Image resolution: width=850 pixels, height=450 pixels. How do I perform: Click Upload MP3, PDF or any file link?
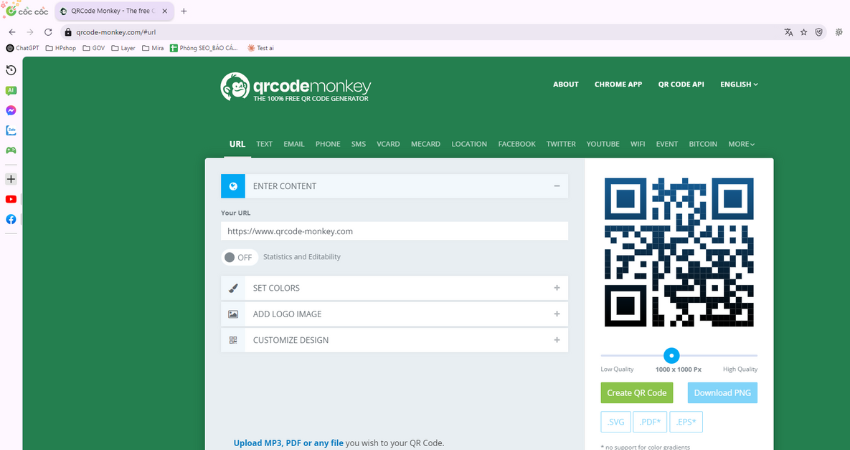point(288,443)
